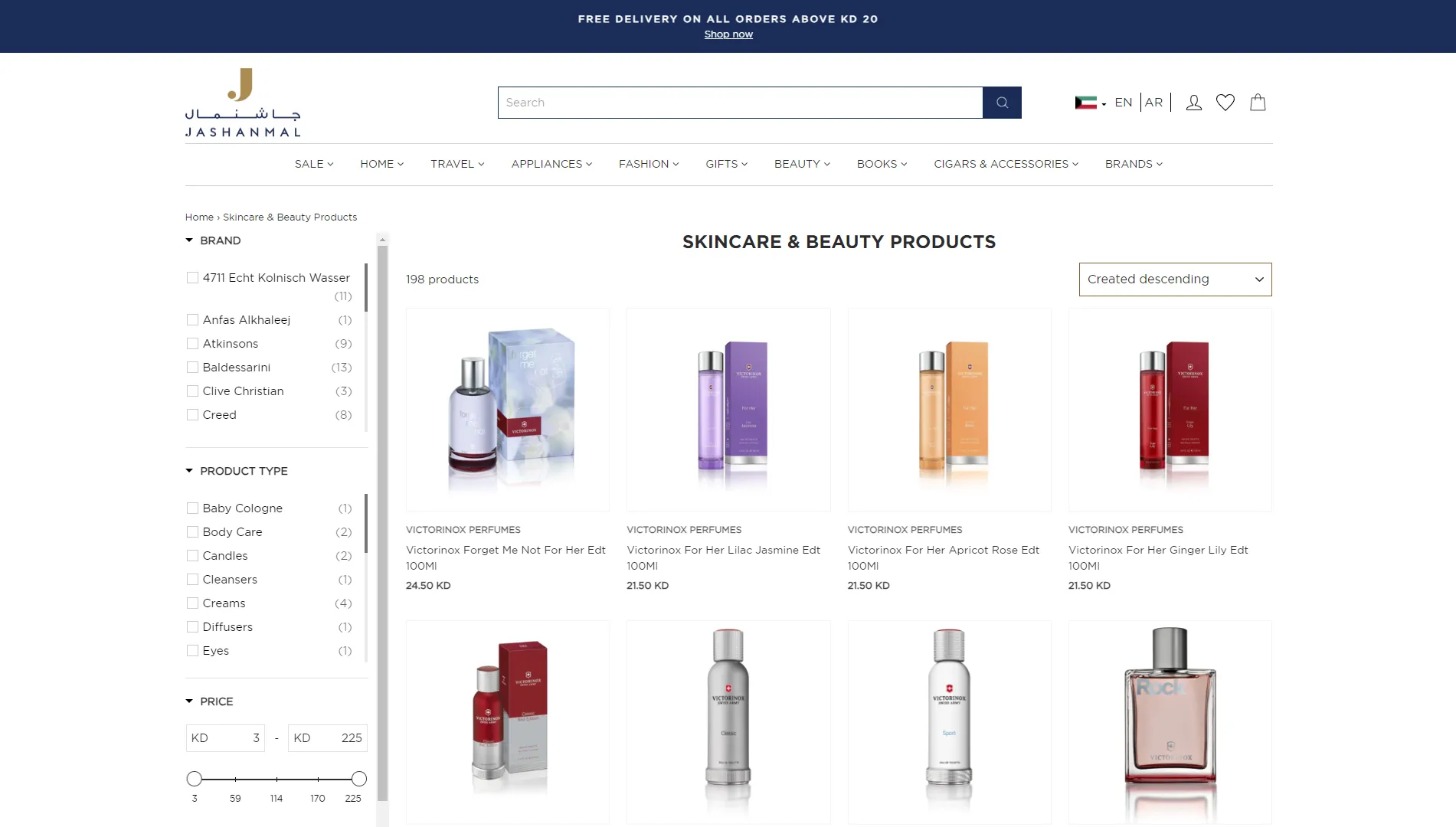Expand the FASHION menu
Viewport: 1456px width, 827px height.
[649, 164]
